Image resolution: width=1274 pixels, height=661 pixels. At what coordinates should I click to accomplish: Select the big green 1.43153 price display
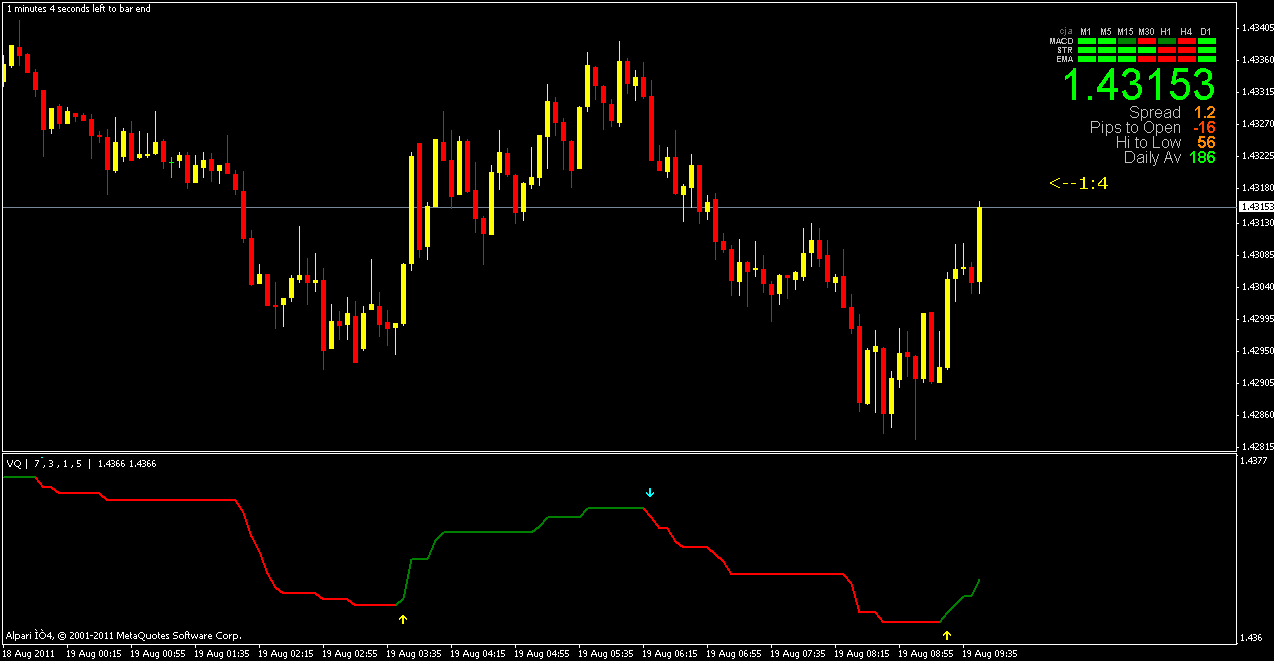(1139, 85)
